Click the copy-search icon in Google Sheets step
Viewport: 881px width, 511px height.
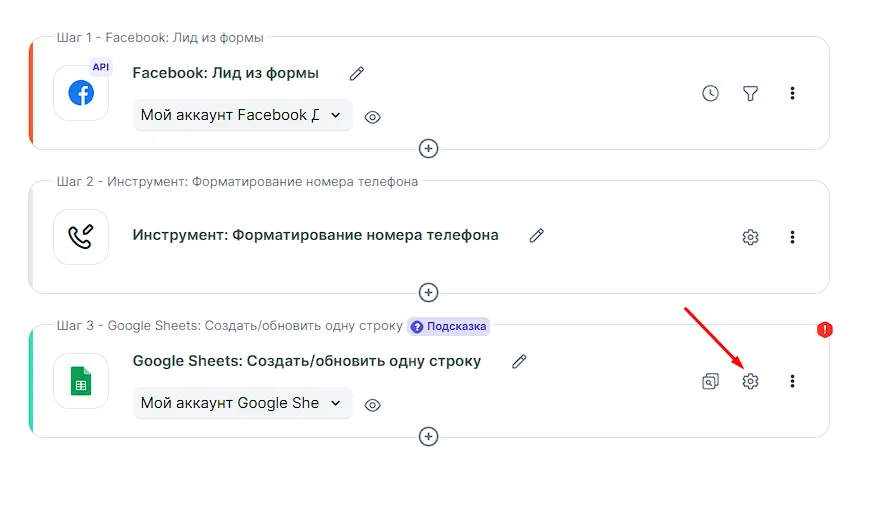click(710, 381)
